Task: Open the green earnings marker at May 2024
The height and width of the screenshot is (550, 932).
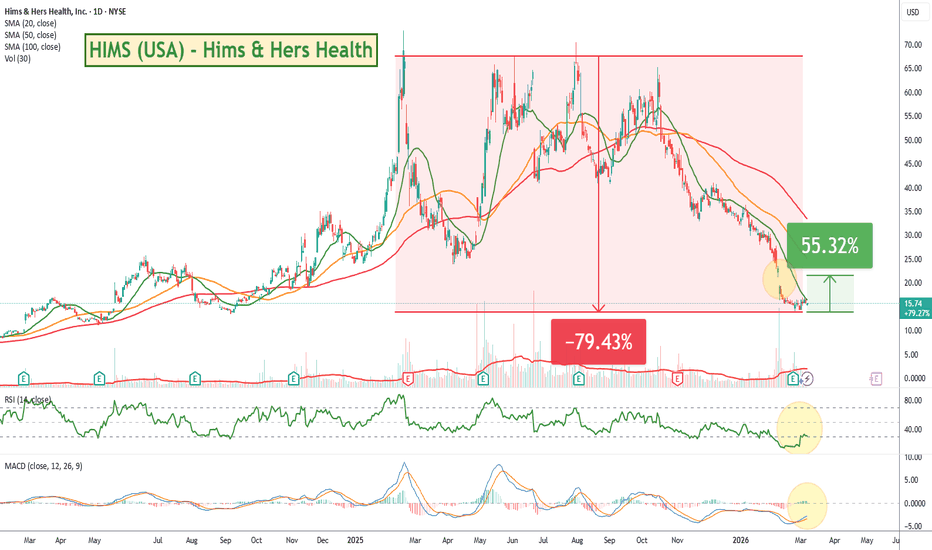Action: pyautogui.click(x=99, y=378)
